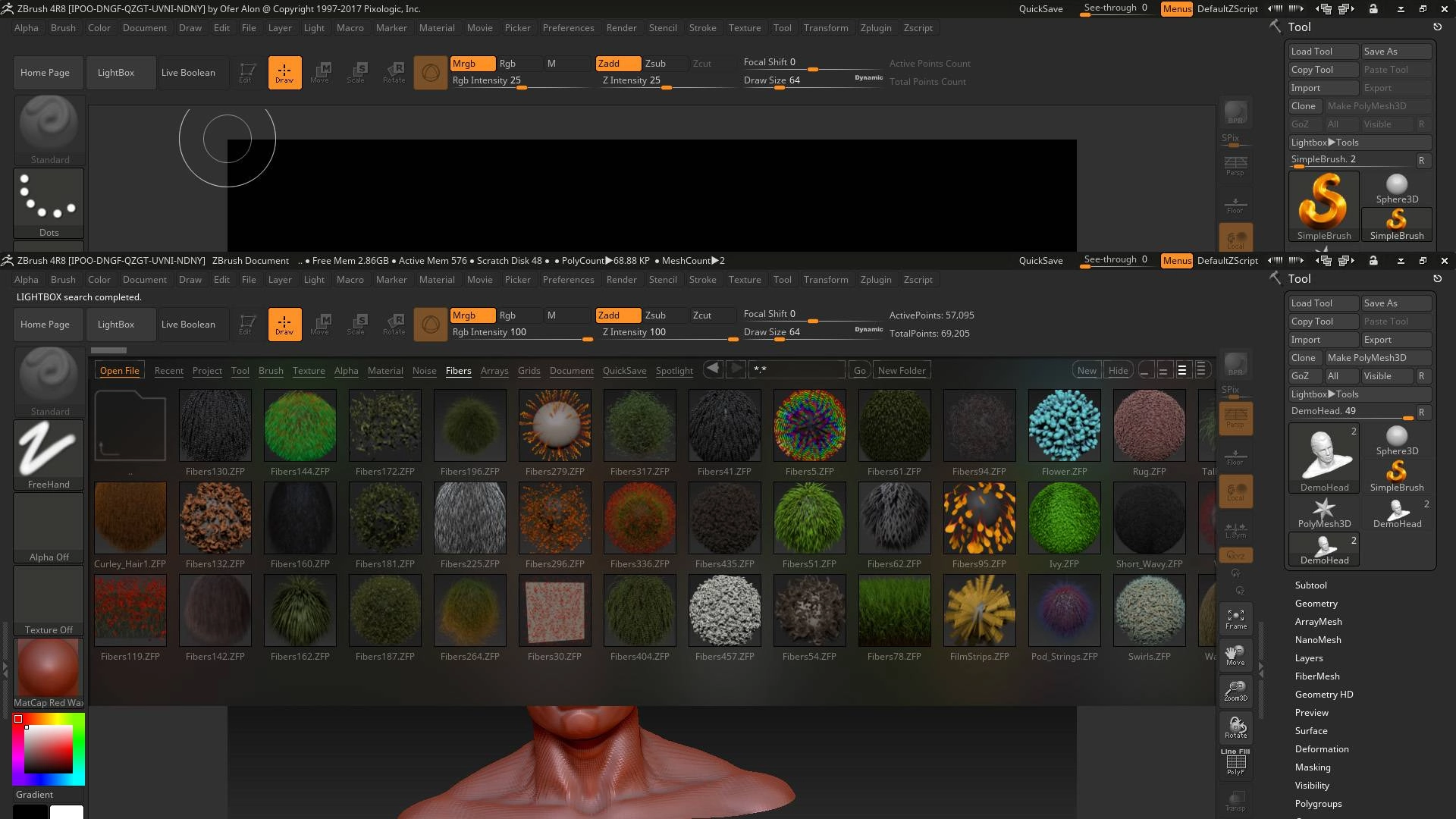The image size is (1456, 819).
Task: Activate Draw mode in the lower ZBrush window
Action: (x=284, y=325)
